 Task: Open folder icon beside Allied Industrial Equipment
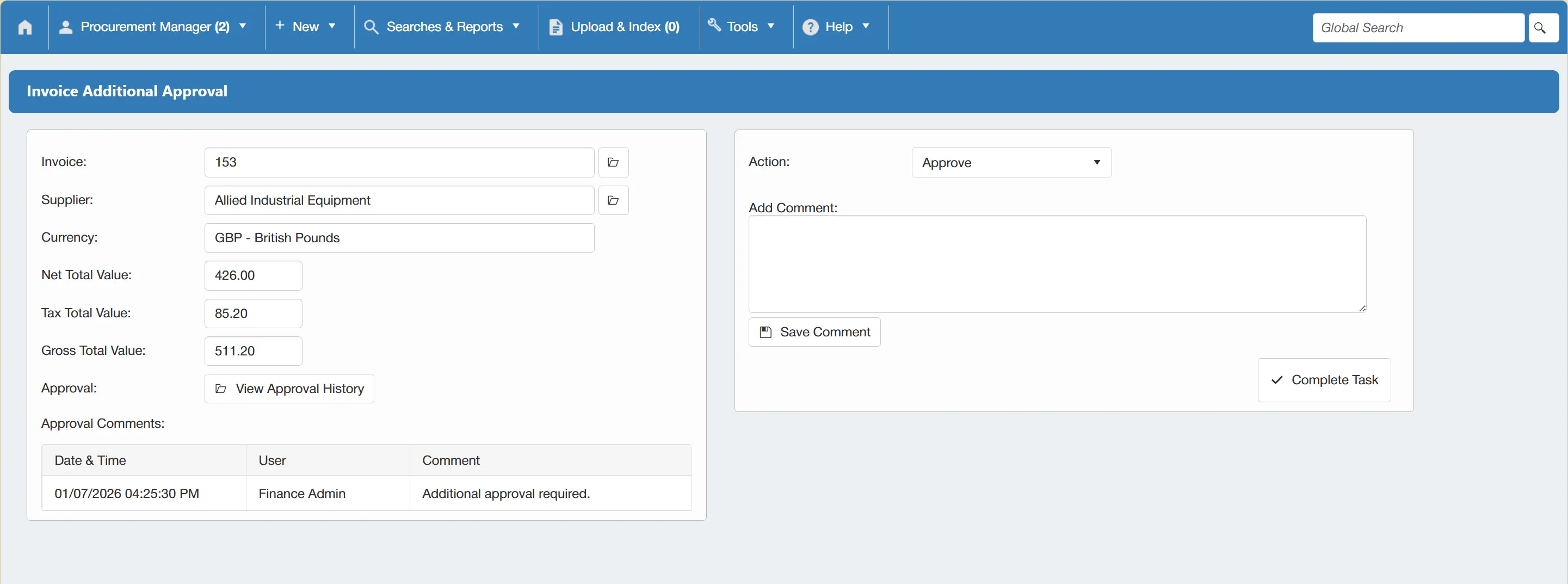click(613, 200)
